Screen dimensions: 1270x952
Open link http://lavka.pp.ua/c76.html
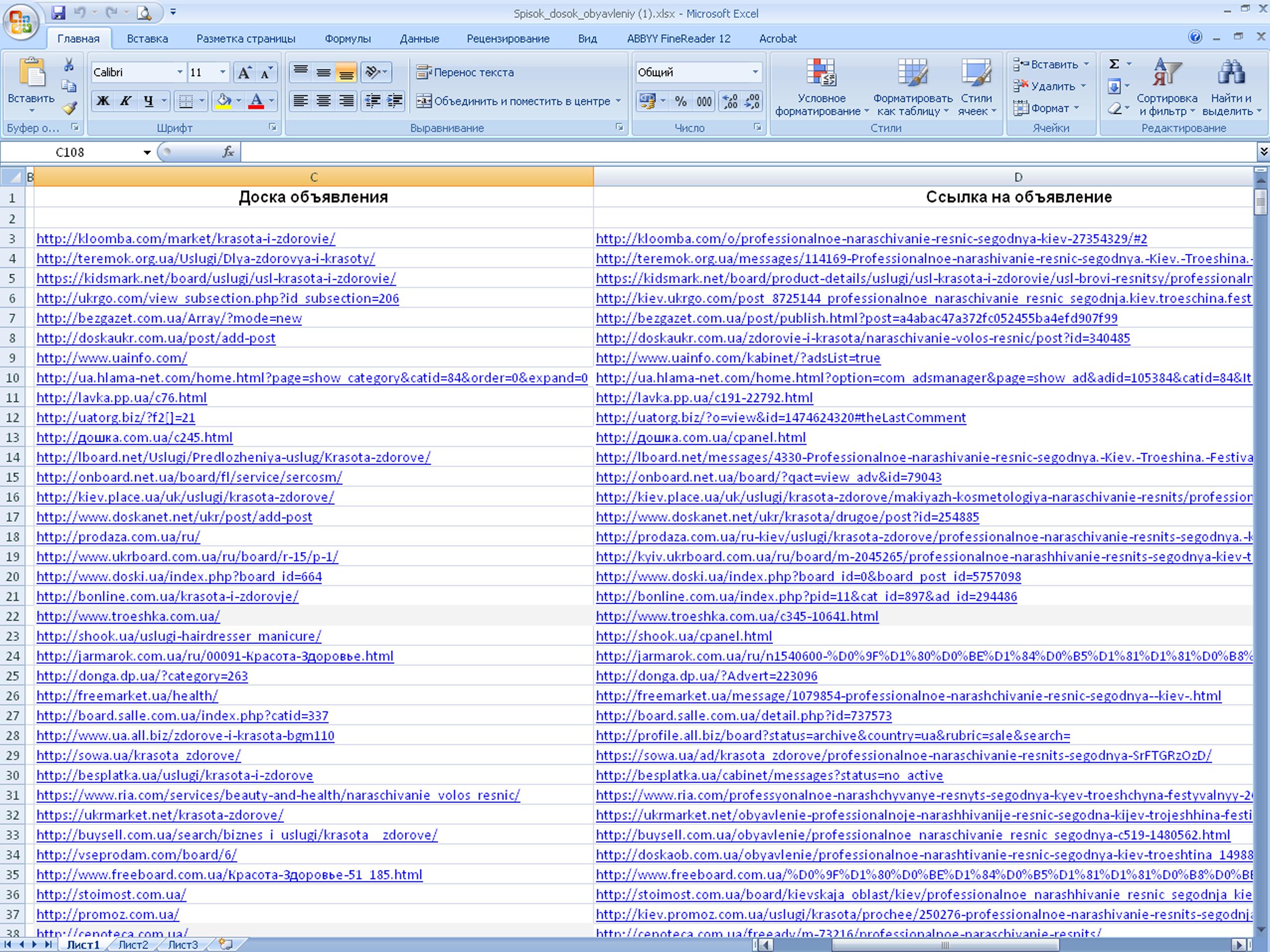pos(121,397)
